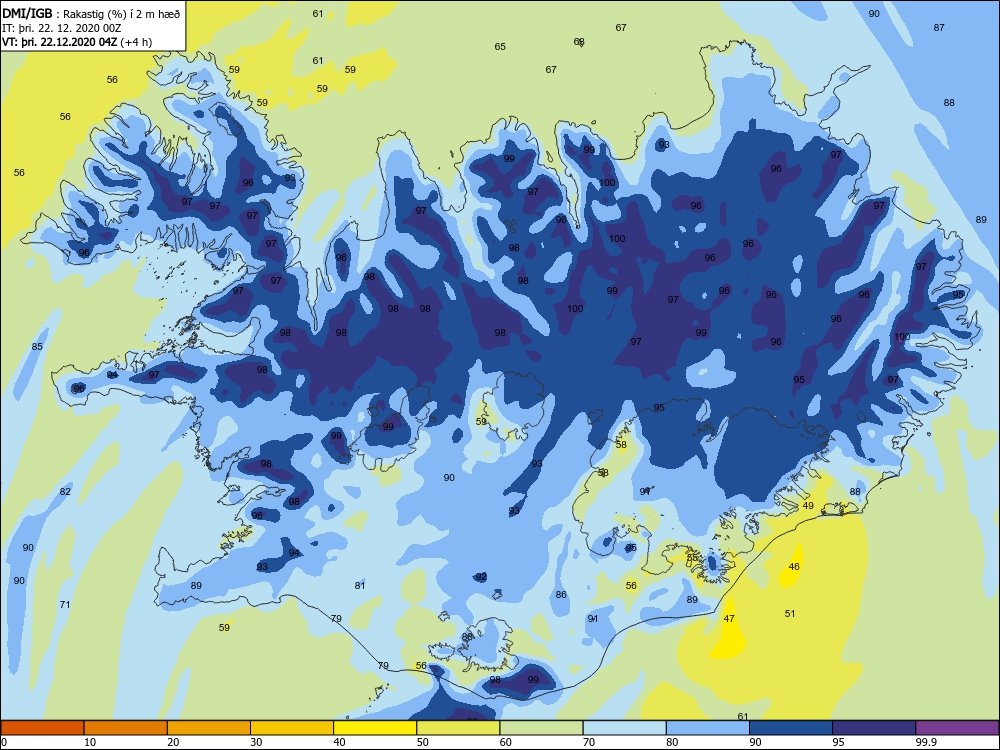
Task: Click the '86' value in south Iceland
Action: click(561, 594)
